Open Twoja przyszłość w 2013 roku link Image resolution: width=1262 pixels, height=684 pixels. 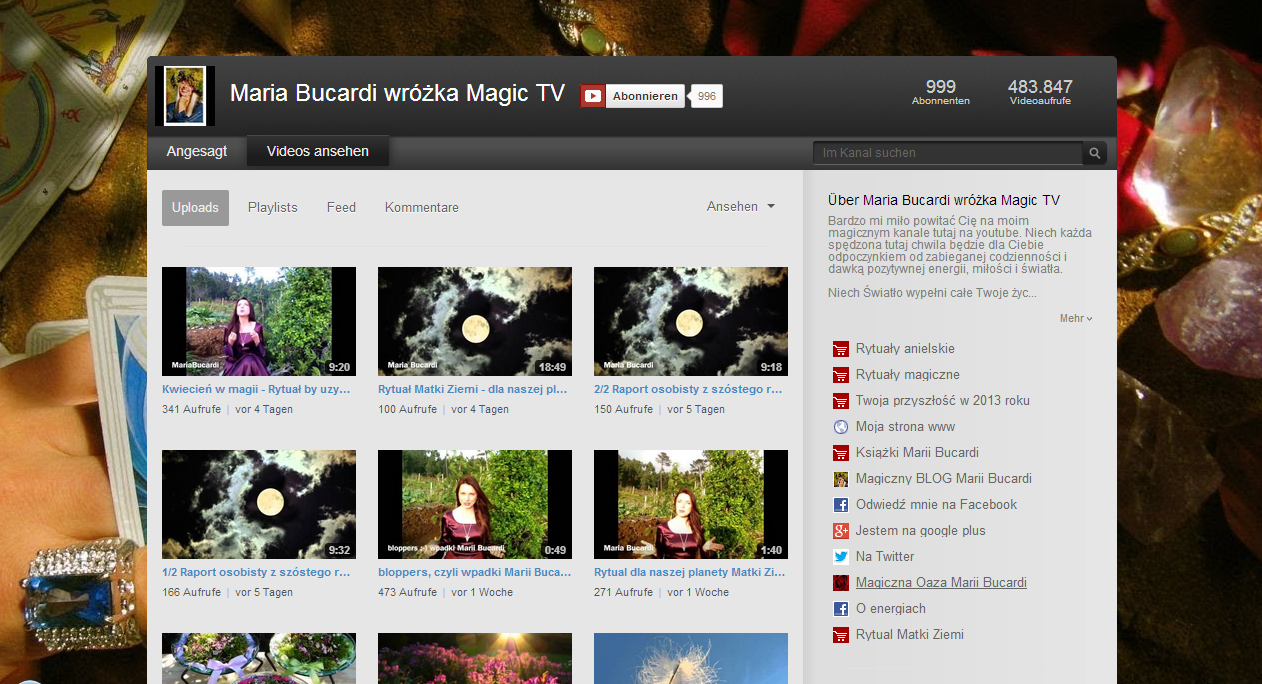click(x=943, y=401)
